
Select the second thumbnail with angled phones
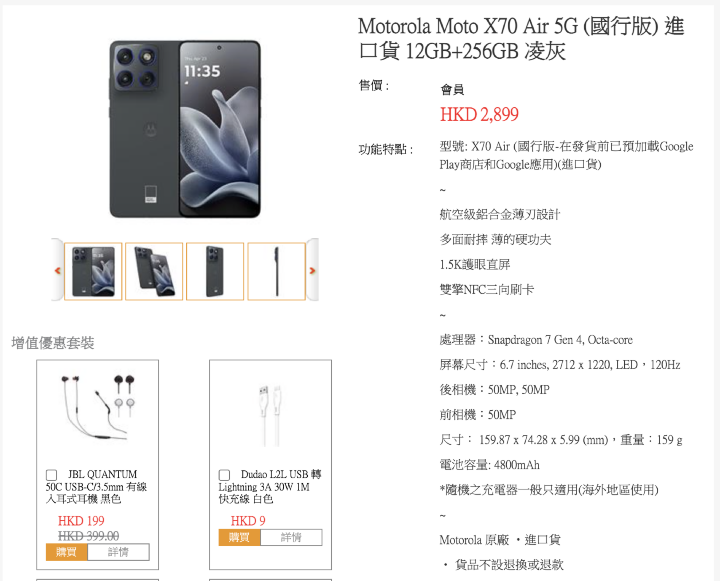154,271
